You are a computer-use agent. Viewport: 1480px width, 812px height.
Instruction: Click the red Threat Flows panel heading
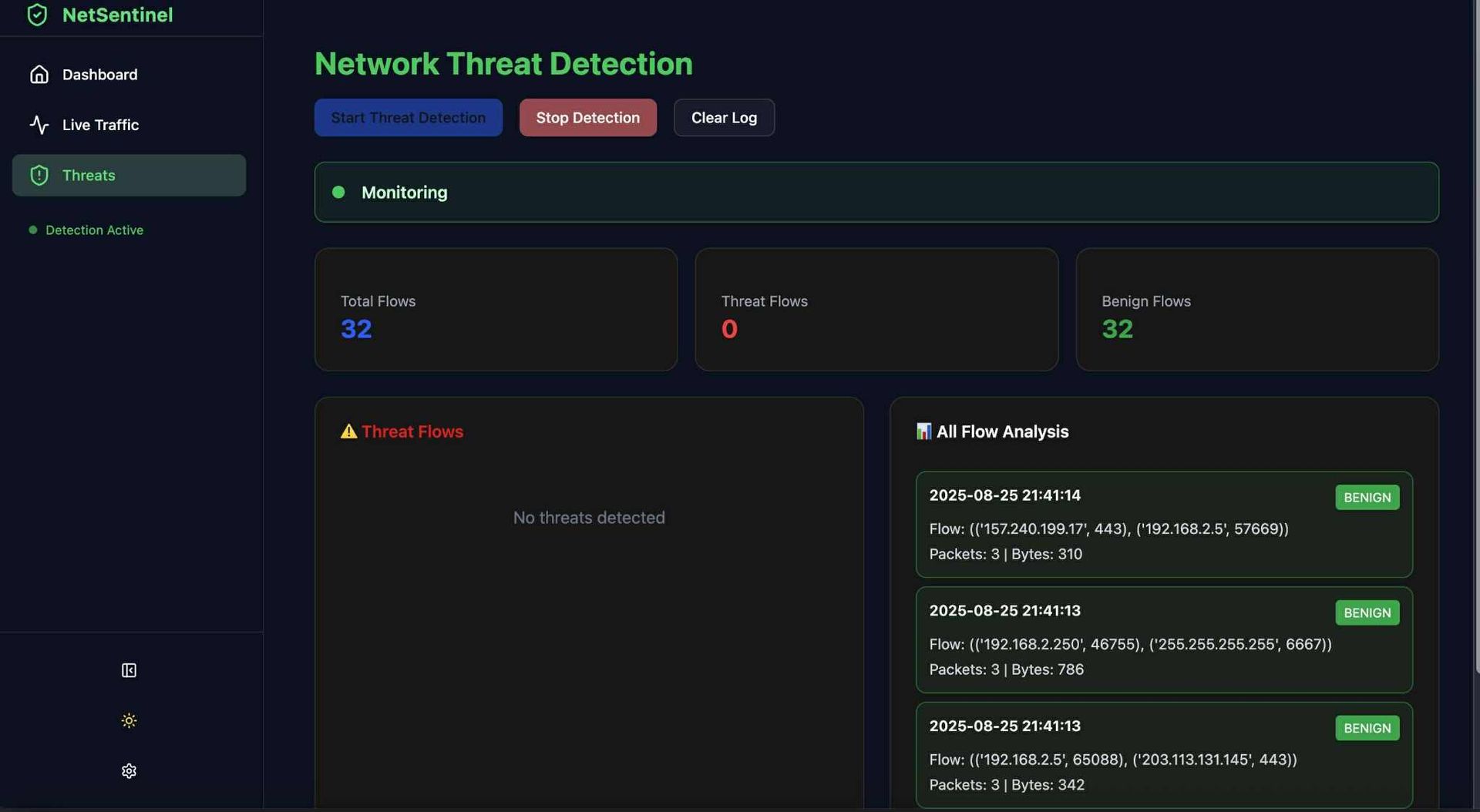coord(412,431)
